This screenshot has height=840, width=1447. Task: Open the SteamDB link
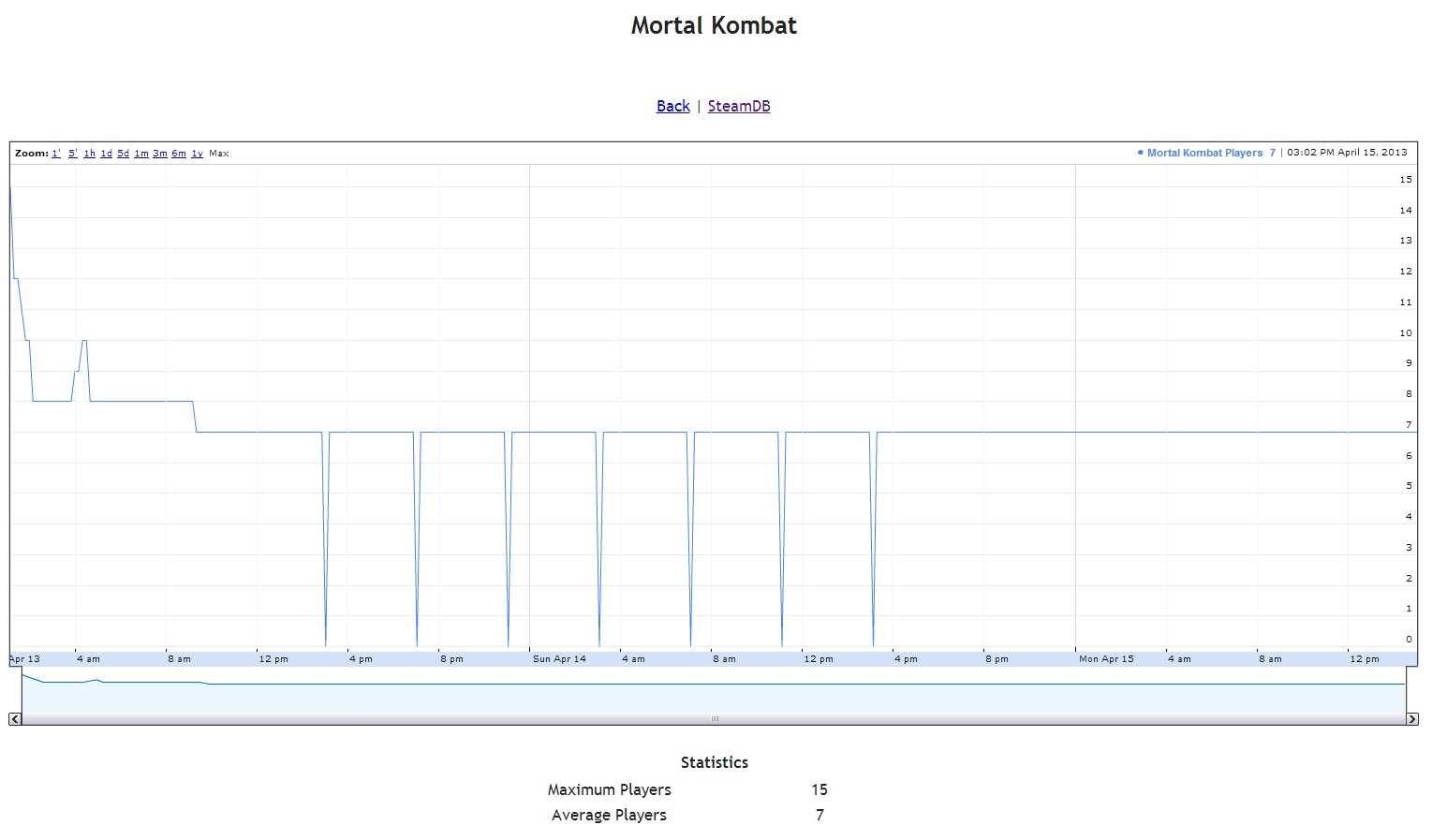(739, 106)
